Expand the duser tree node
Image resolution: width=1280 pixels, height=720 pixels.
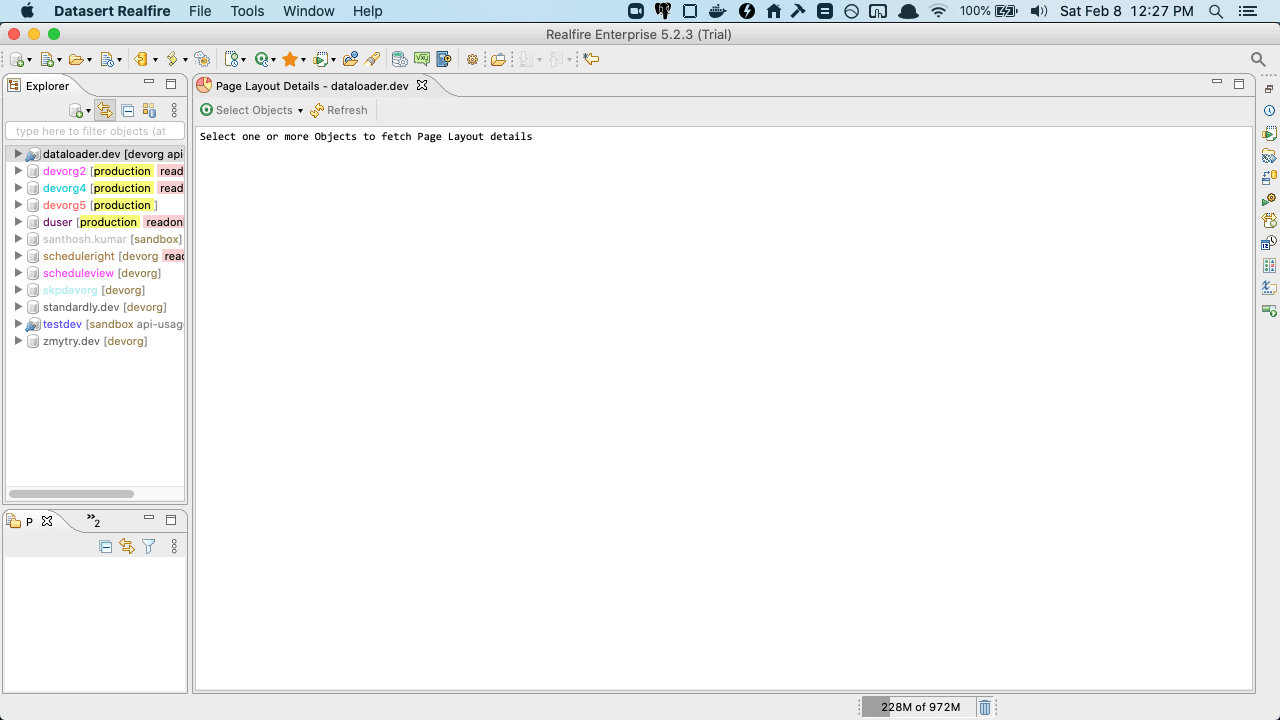point(18,222)
